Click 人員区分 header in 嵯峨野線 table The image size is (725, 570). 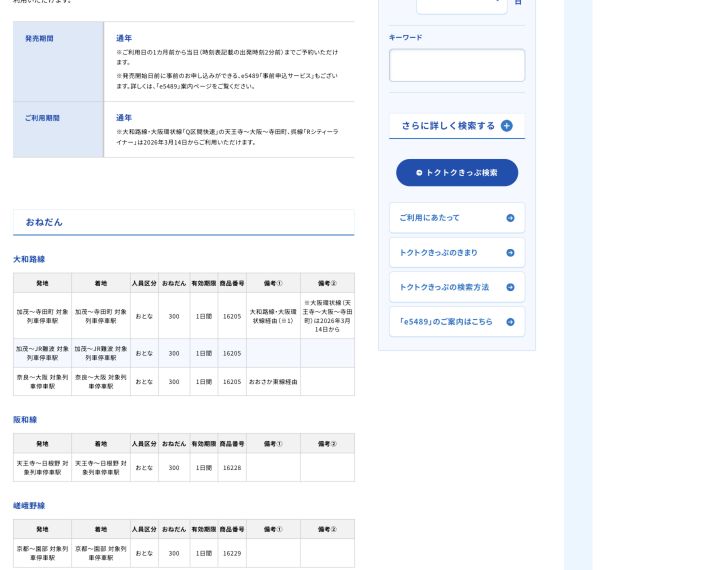coord(144,529)
